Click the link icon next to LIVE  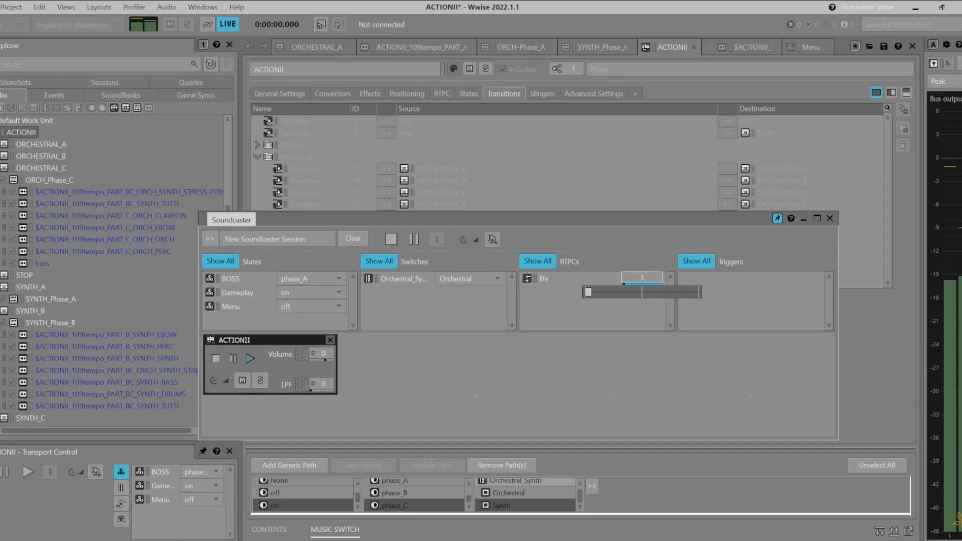click(207, 25)
